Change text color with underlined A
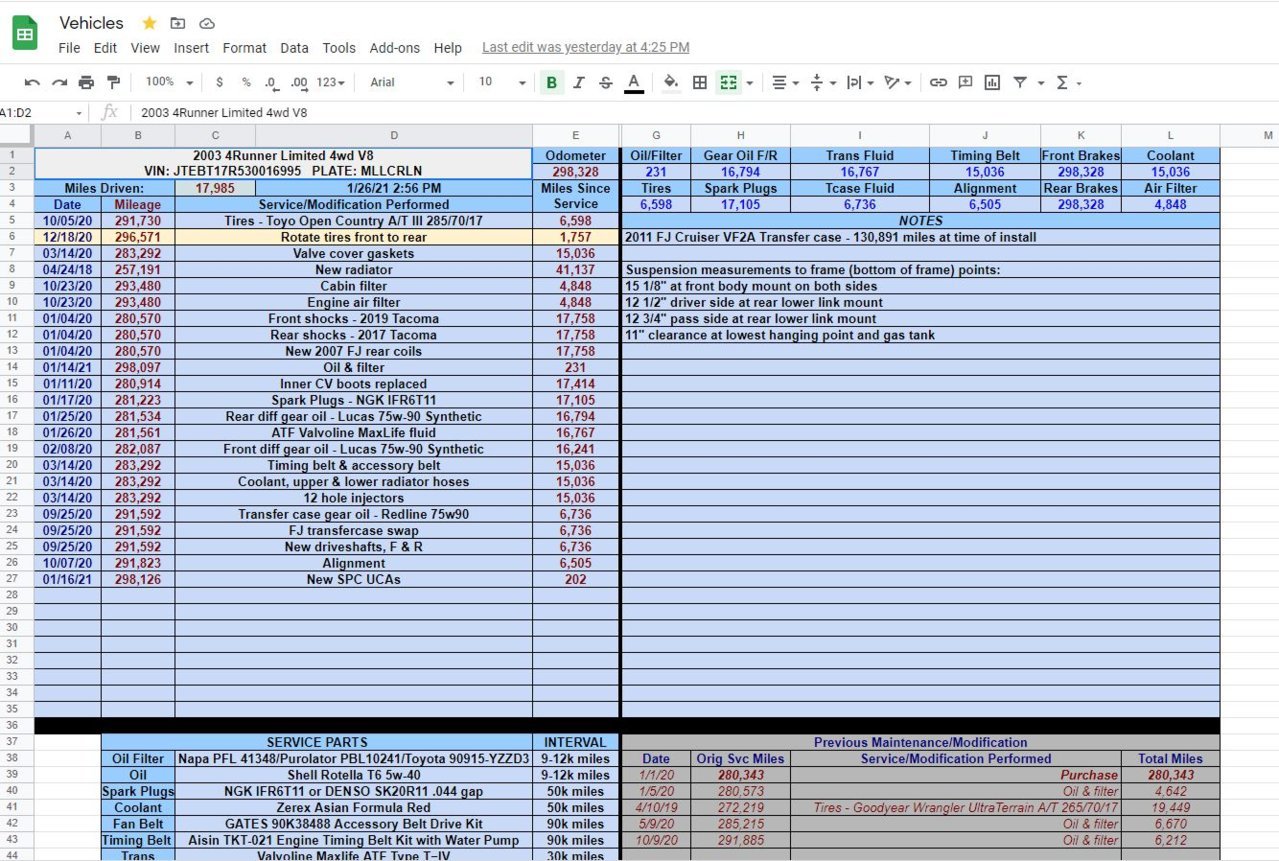Viewport: 1279px width, 861px height. coord(633,82)
